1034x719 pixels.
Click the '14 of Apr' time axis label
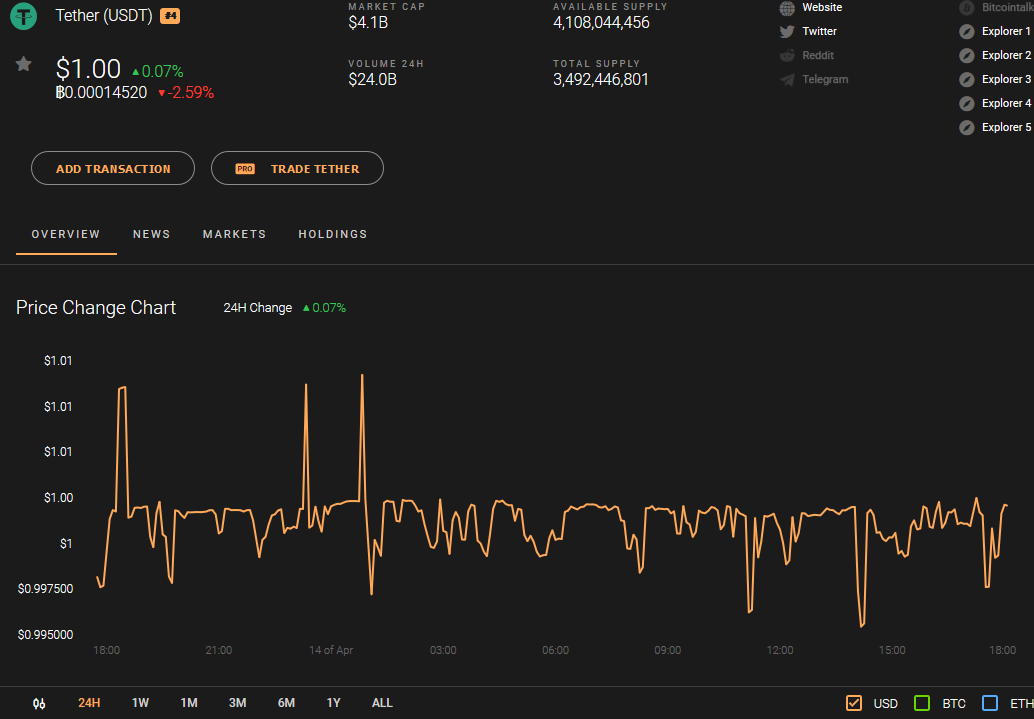point(331,650)
